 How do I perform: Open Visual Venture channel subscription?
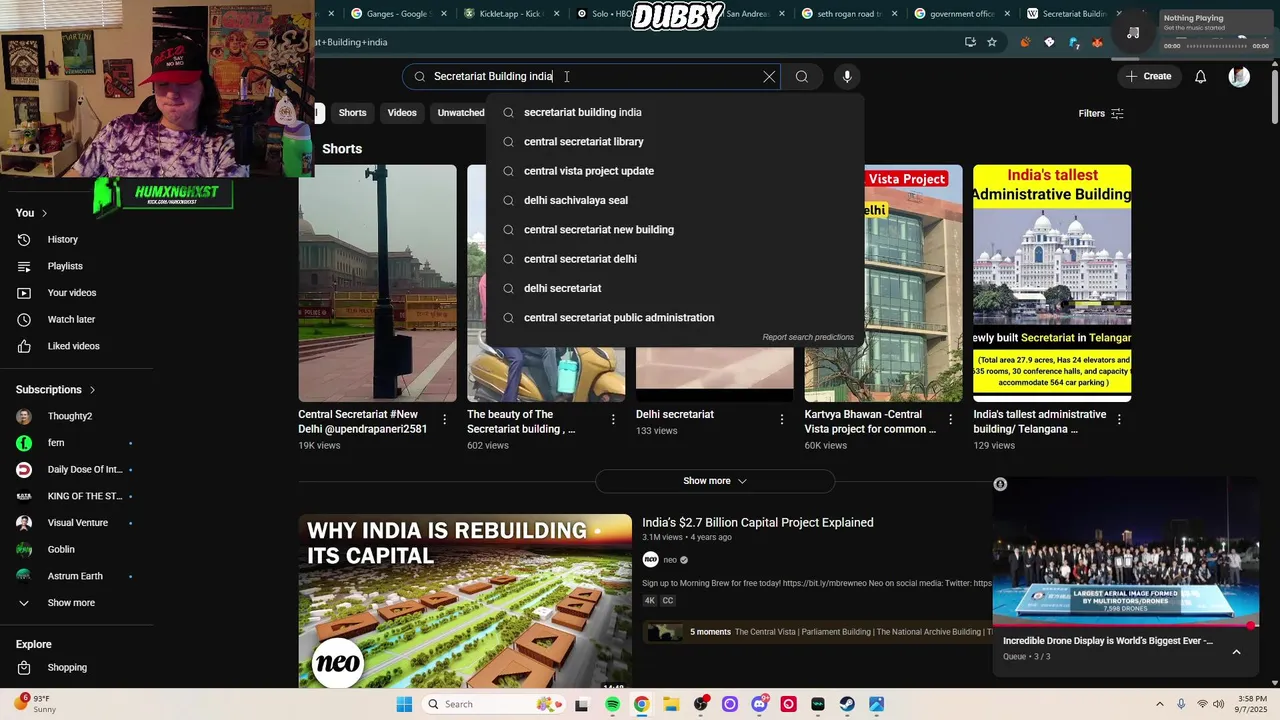coord(78,523)
